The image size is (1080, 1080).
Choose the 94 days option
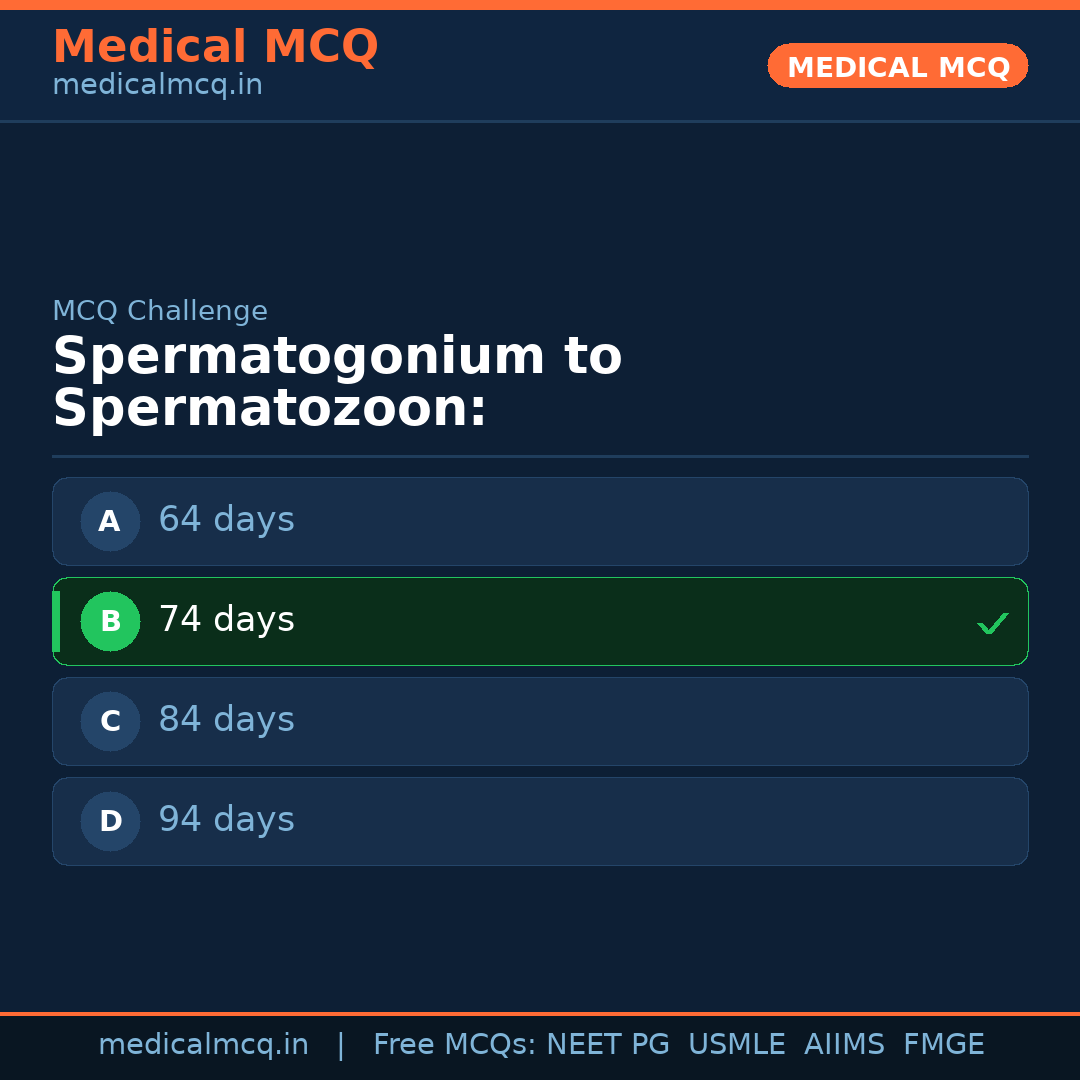[x=226, y=820]
